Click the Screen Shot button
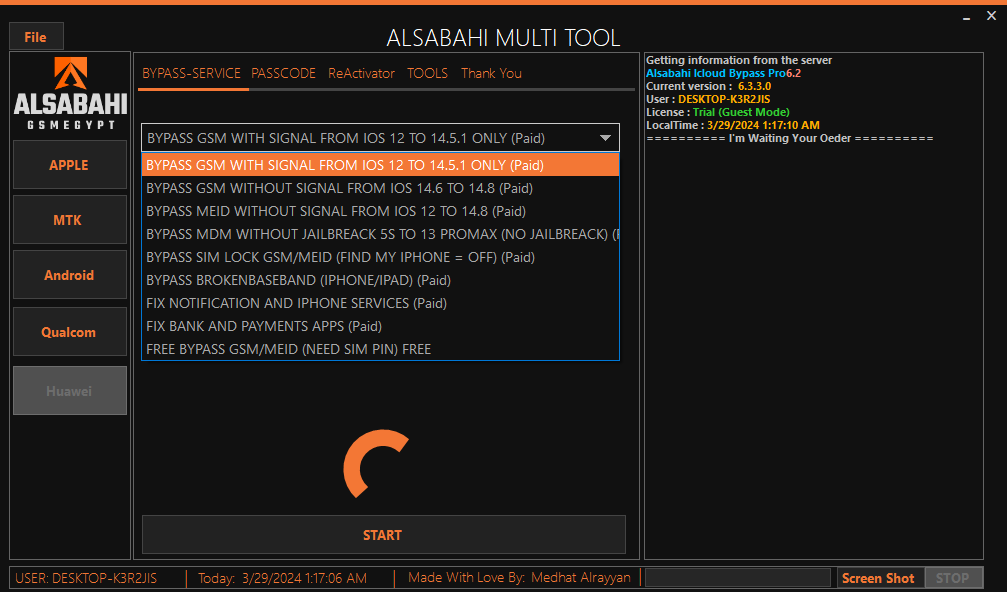Viewport: 1007px width, 592px height. 877,577
